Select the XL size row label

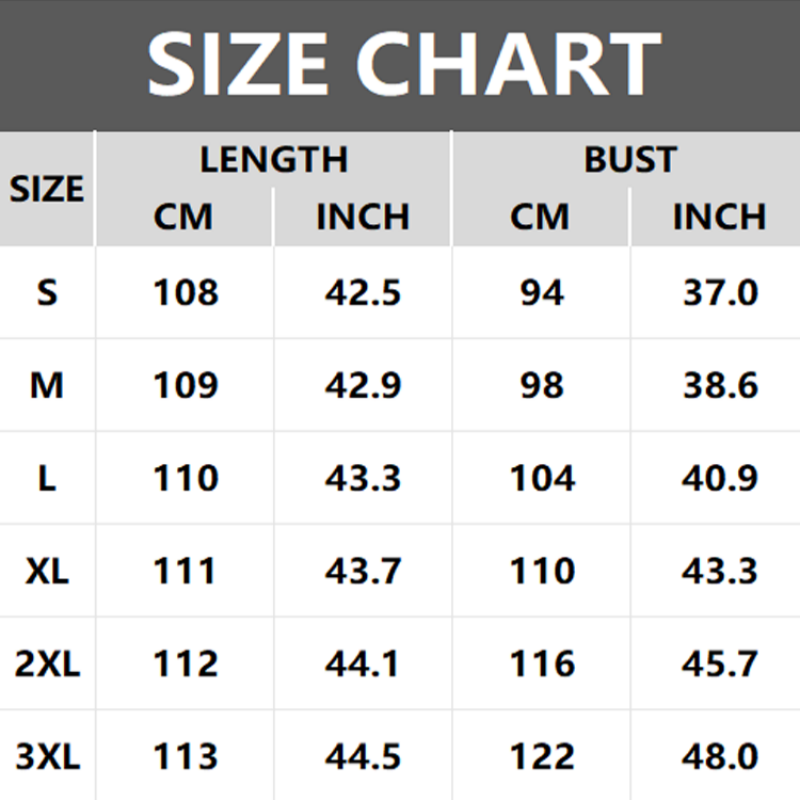point(47,571)
